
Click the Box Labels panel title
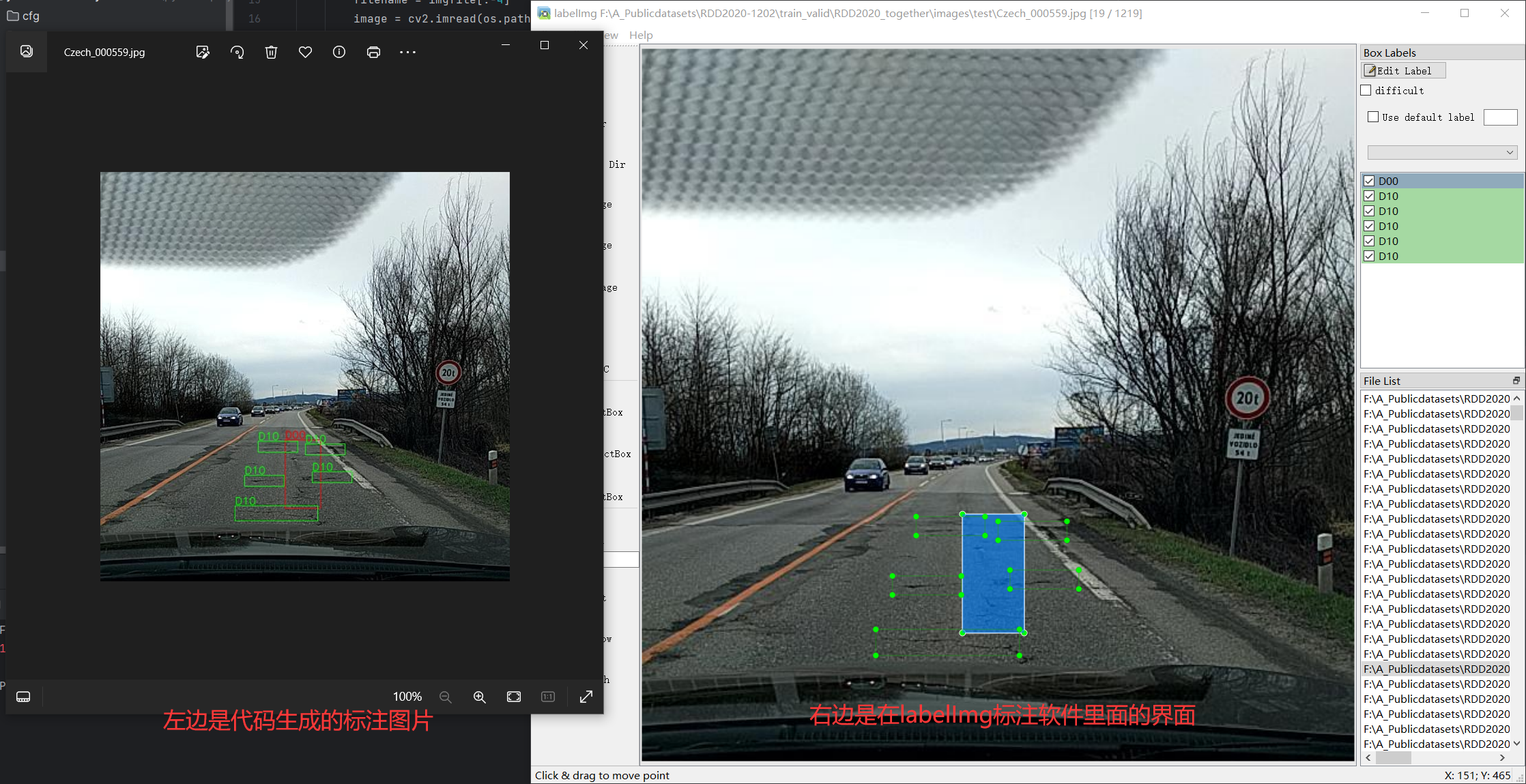(x=1390, y=53)
